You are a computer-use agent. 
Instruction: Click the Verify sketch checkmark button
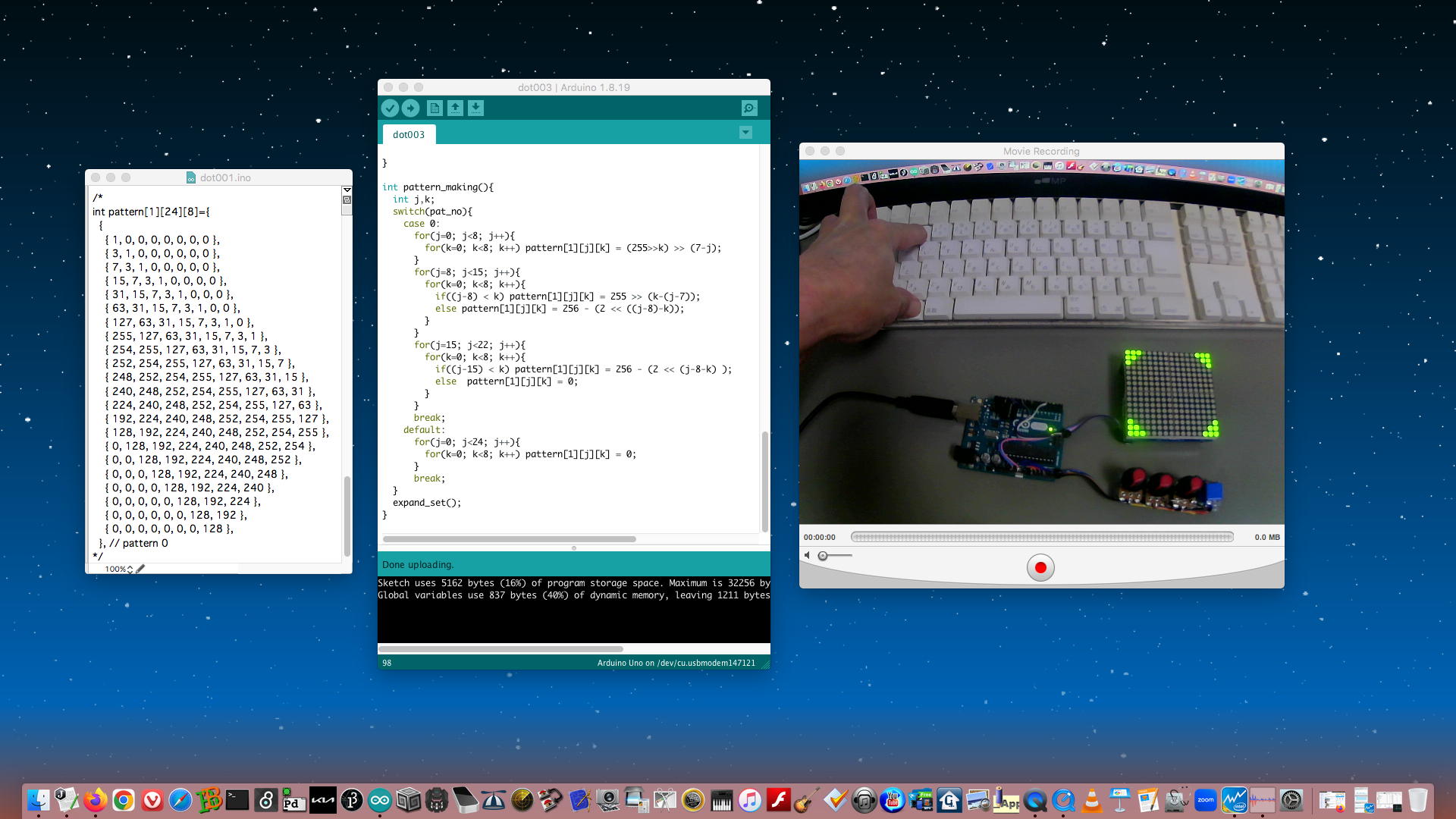click(390, 108)
